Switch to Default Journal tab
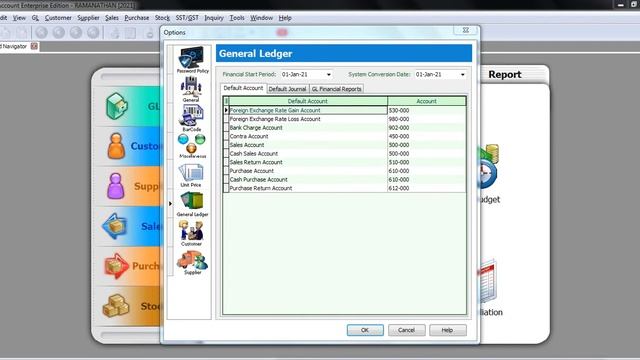 287,89
